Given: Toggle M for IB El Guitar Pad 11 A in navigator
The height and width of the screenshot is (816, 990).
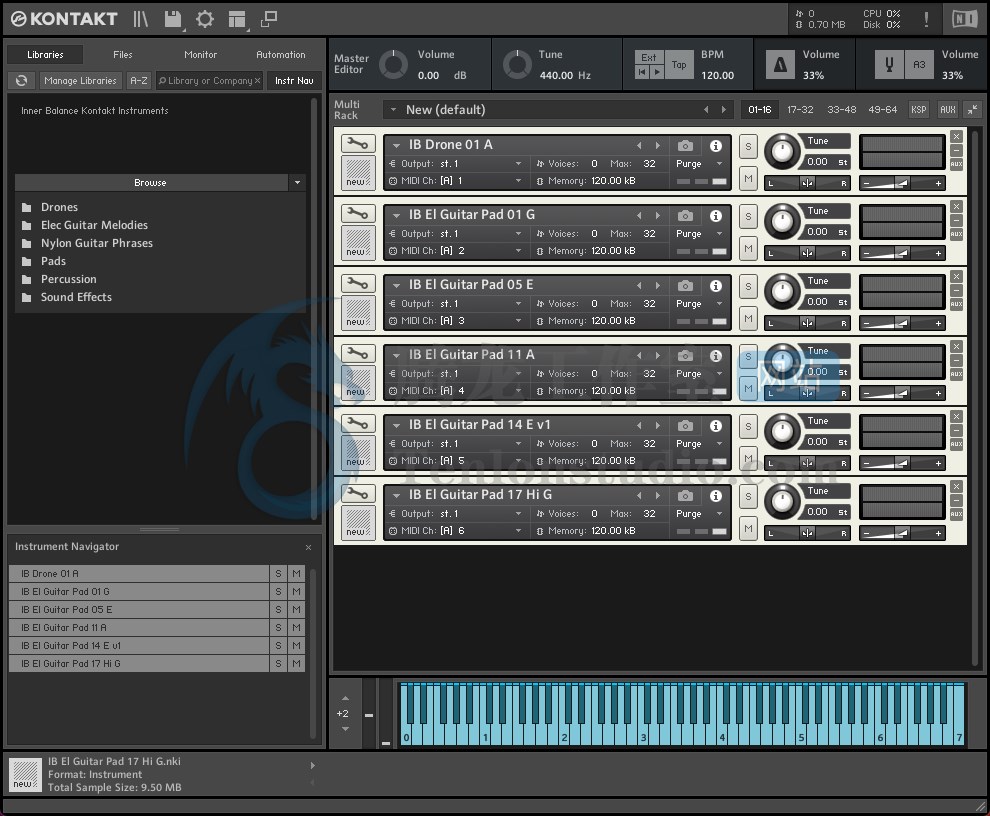Looking at the screenshot, I should (296, 628).
